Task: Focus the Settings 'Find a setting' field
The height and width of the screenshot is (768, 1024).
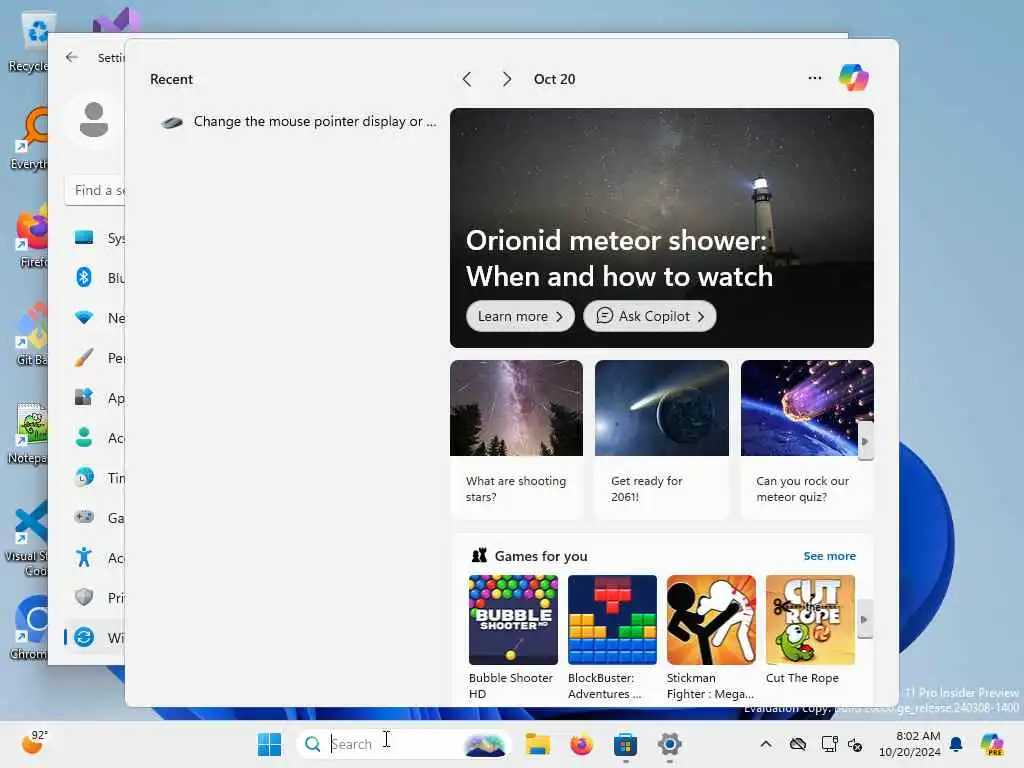Action: click(x=95, y=190)
